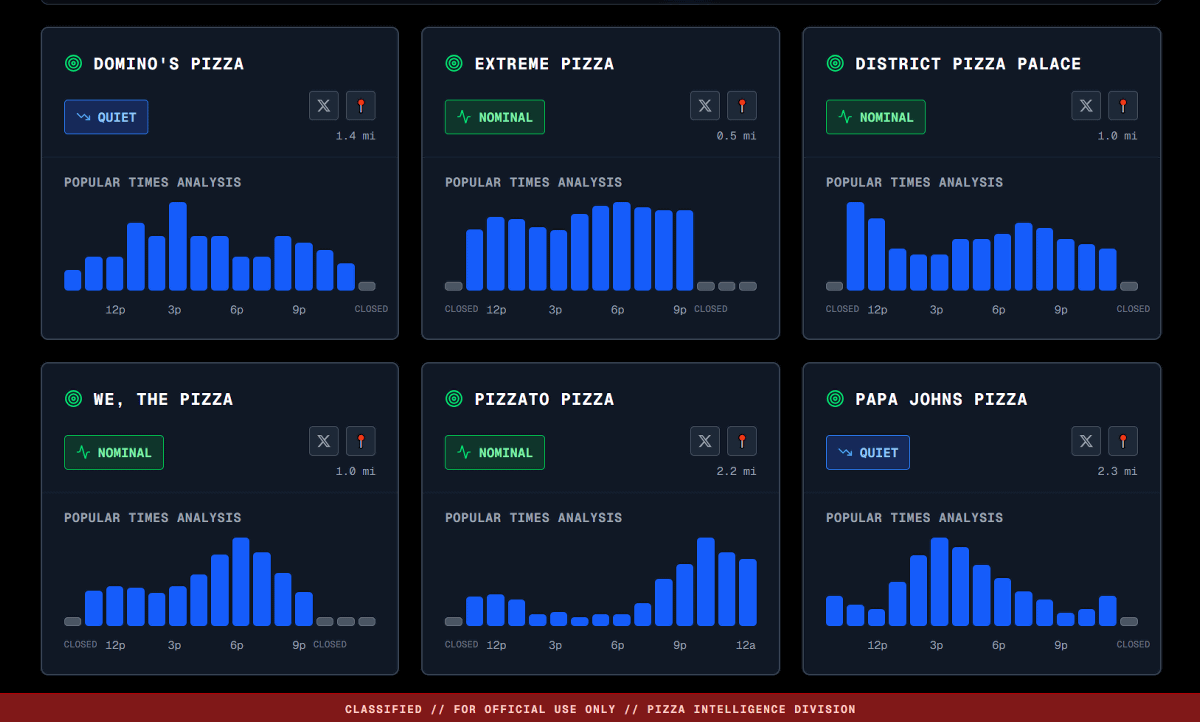Click Popular Times Analysis heading on Domino's card
This screenshot has width=1200, height=722.
[153, 182]
